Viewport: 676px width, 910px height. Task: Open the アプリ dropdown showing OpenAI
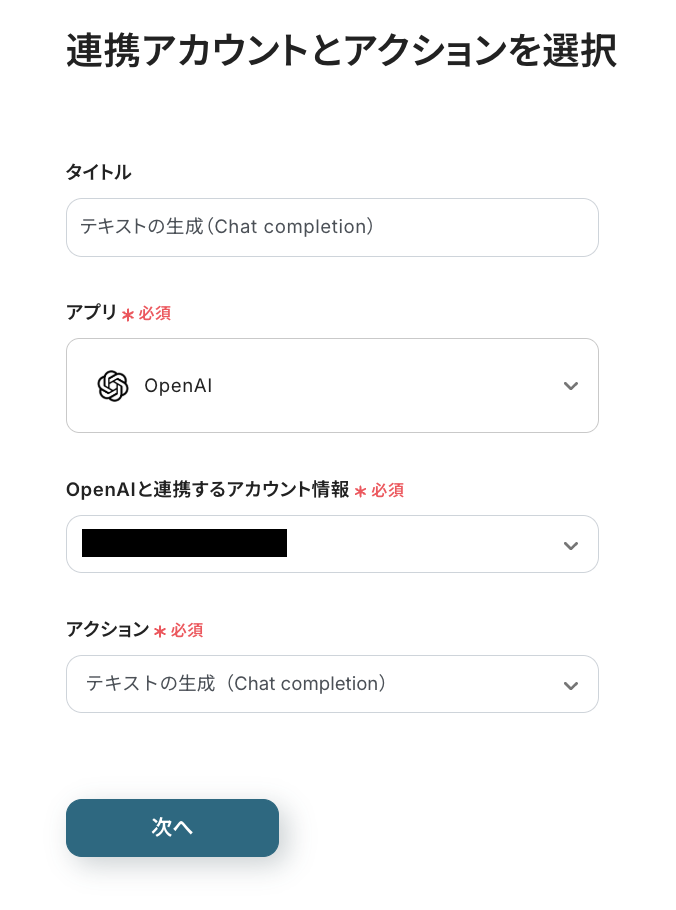[332, 386]
